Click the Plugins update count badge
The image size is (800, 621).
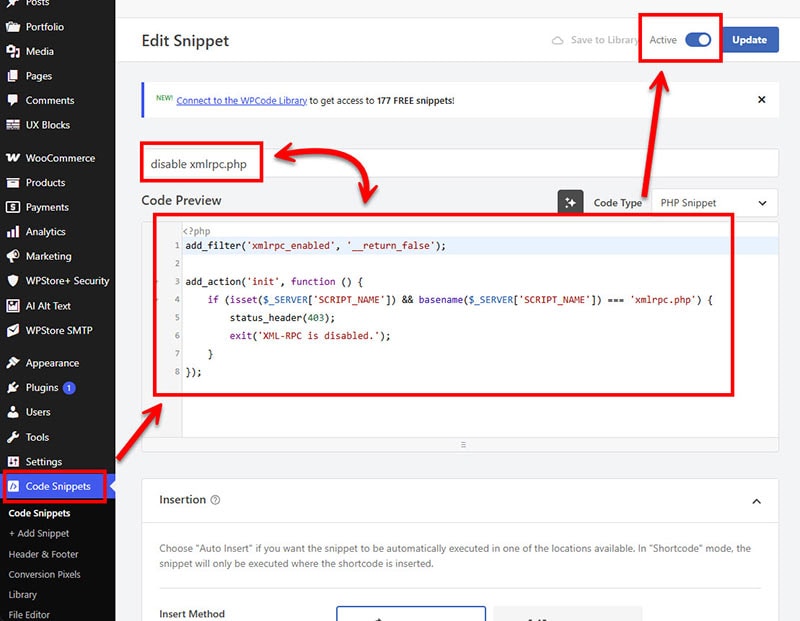pos(69,388)
